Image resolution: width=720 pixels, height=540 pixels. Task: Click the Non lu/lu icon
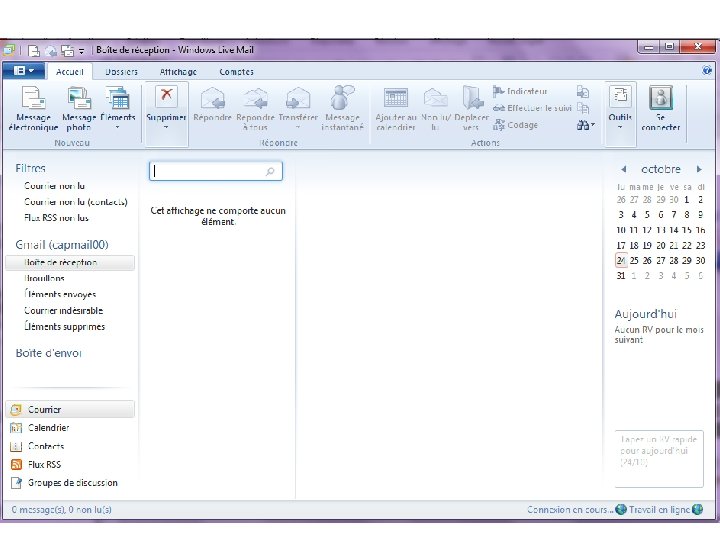tap(436, 109)
